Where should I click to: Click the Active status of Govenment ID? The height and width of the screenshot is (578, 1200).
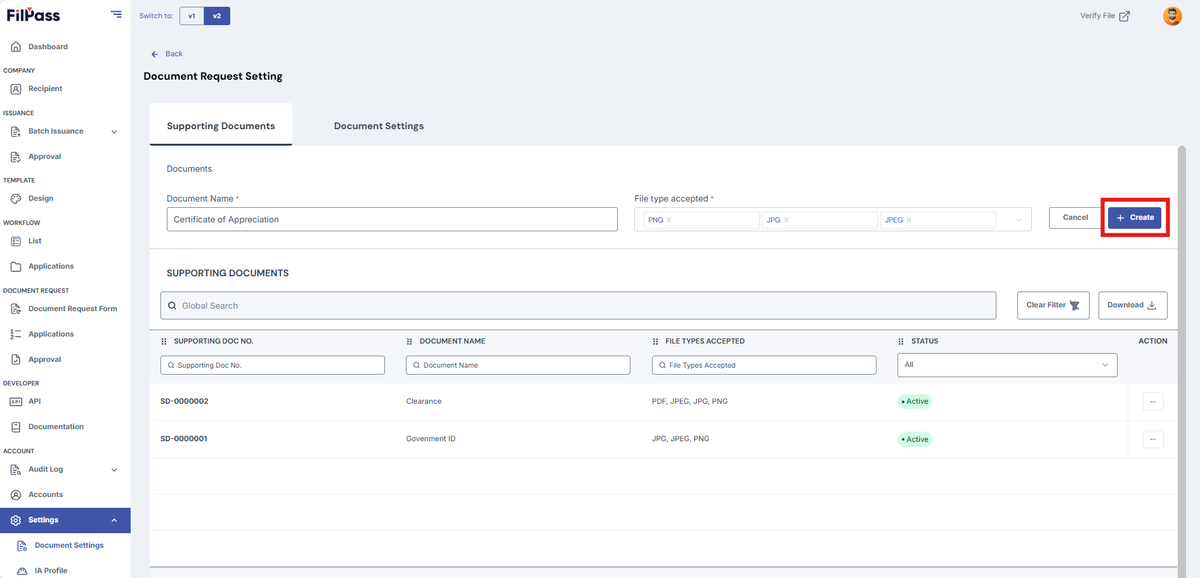(914, 439)
